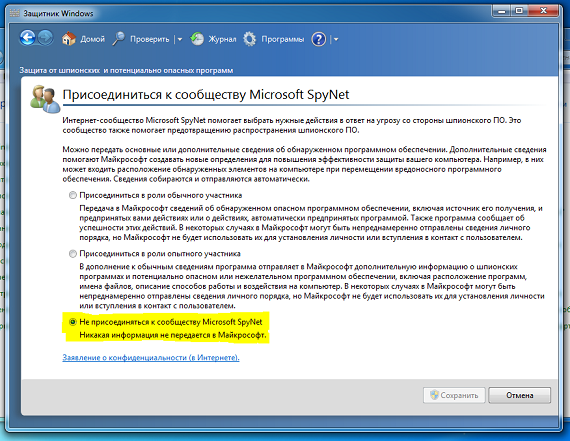Minimize the Защитник Windows window

[502, 11]
